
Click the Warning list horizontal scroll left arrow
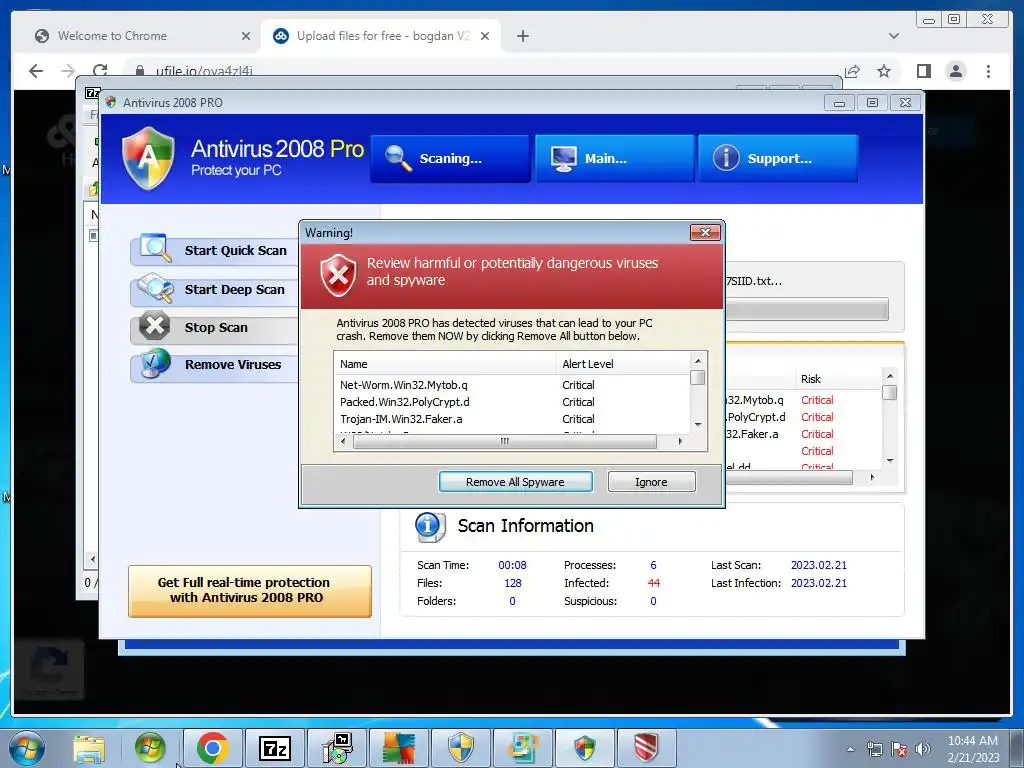[x=344, y=441]
